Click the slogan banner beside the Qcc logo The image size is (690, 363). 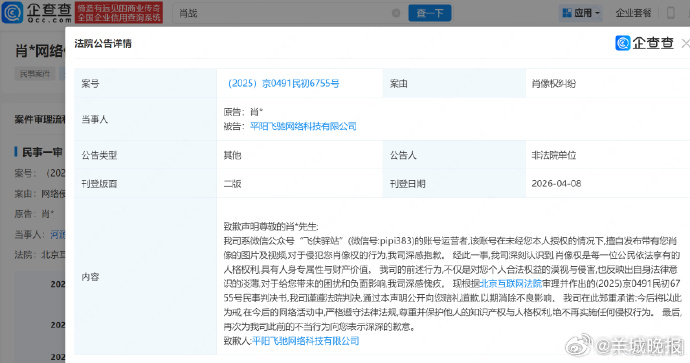(x=119, y=12)
